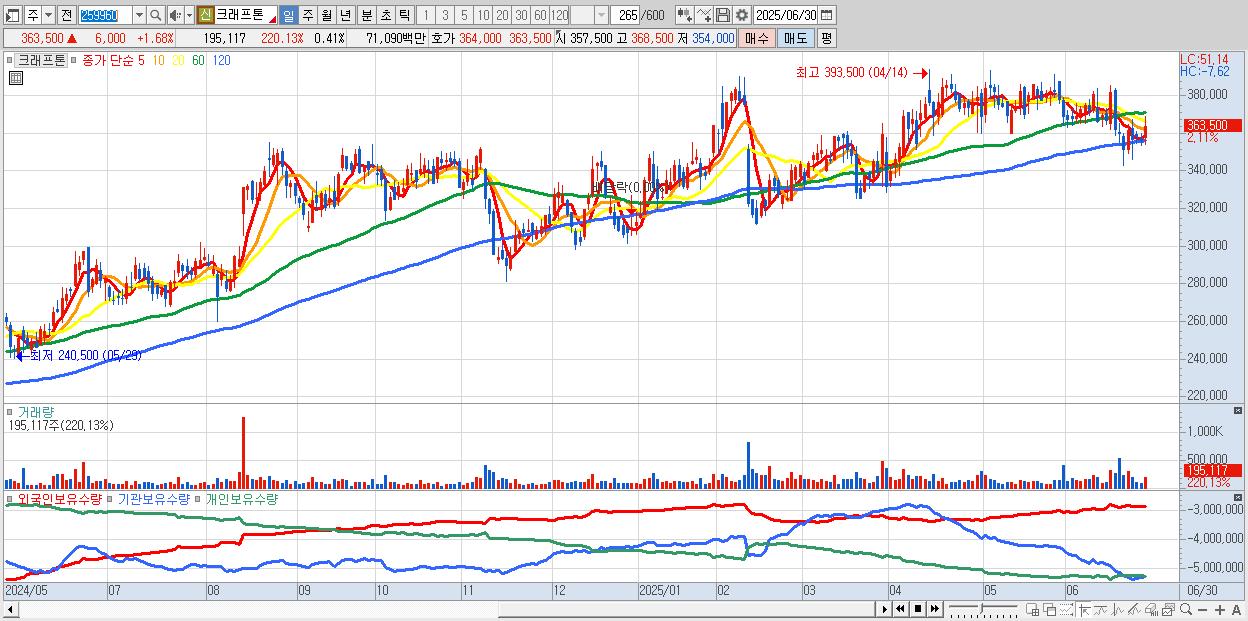Click the 265 bar count field
Viewport: 1248px width, 621px height.
(625, 15)
